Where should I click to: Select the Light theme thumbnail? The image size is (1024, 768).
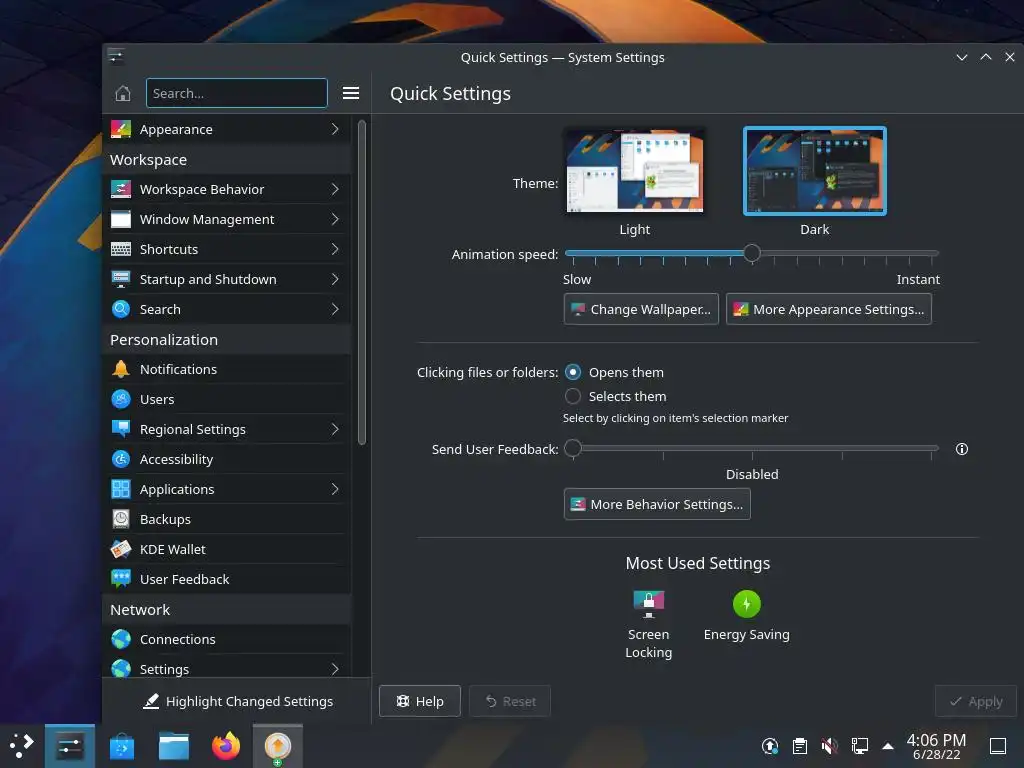point(635,171)
